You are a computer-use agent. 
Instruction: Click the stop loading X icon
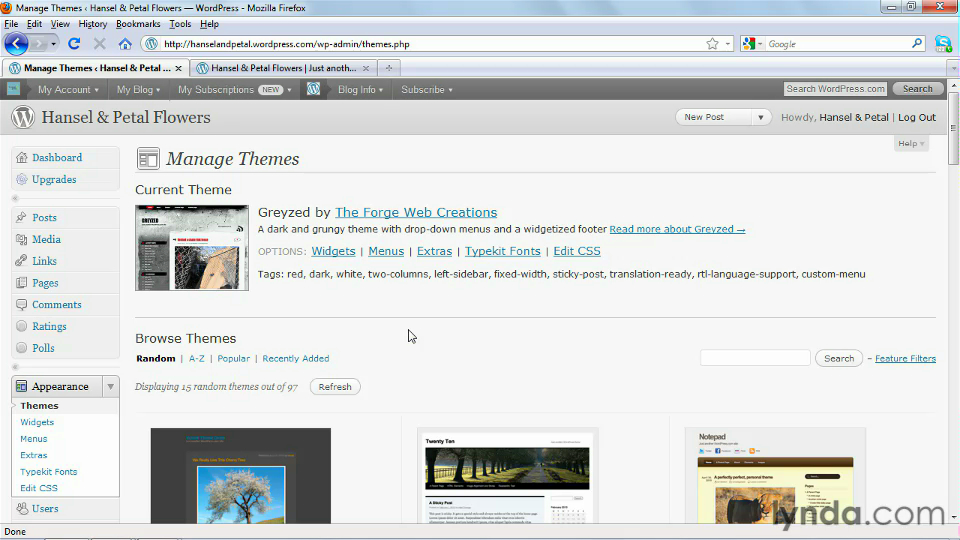[x=99, y=43]
